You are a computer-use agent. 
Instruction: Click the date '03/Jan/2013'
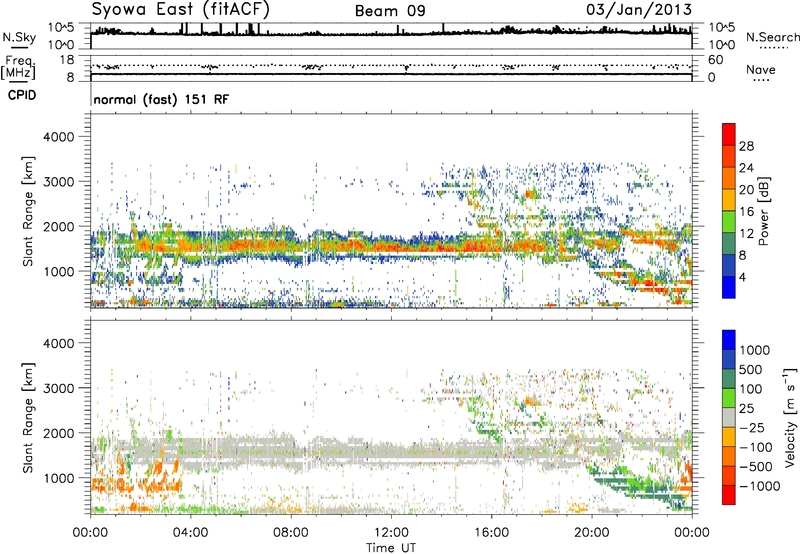[638, 10]
